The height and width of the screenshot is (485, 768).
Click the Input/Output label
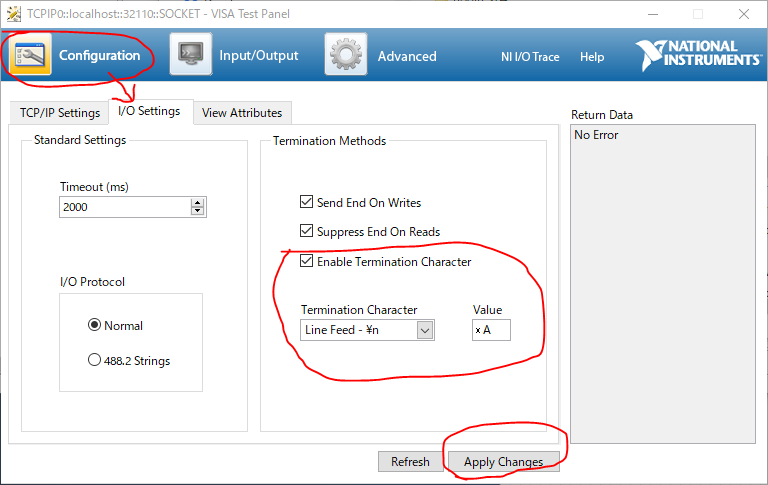259,55
